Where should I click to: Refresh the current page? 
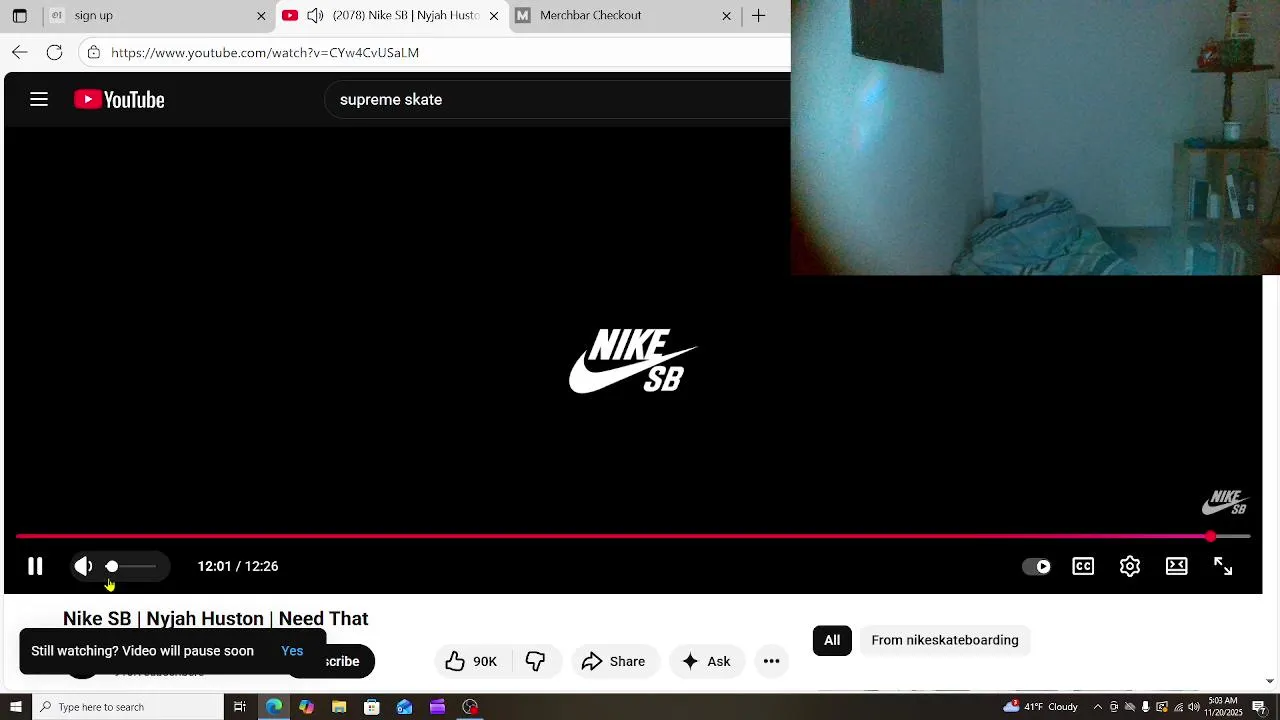click(x=55, y=52)
